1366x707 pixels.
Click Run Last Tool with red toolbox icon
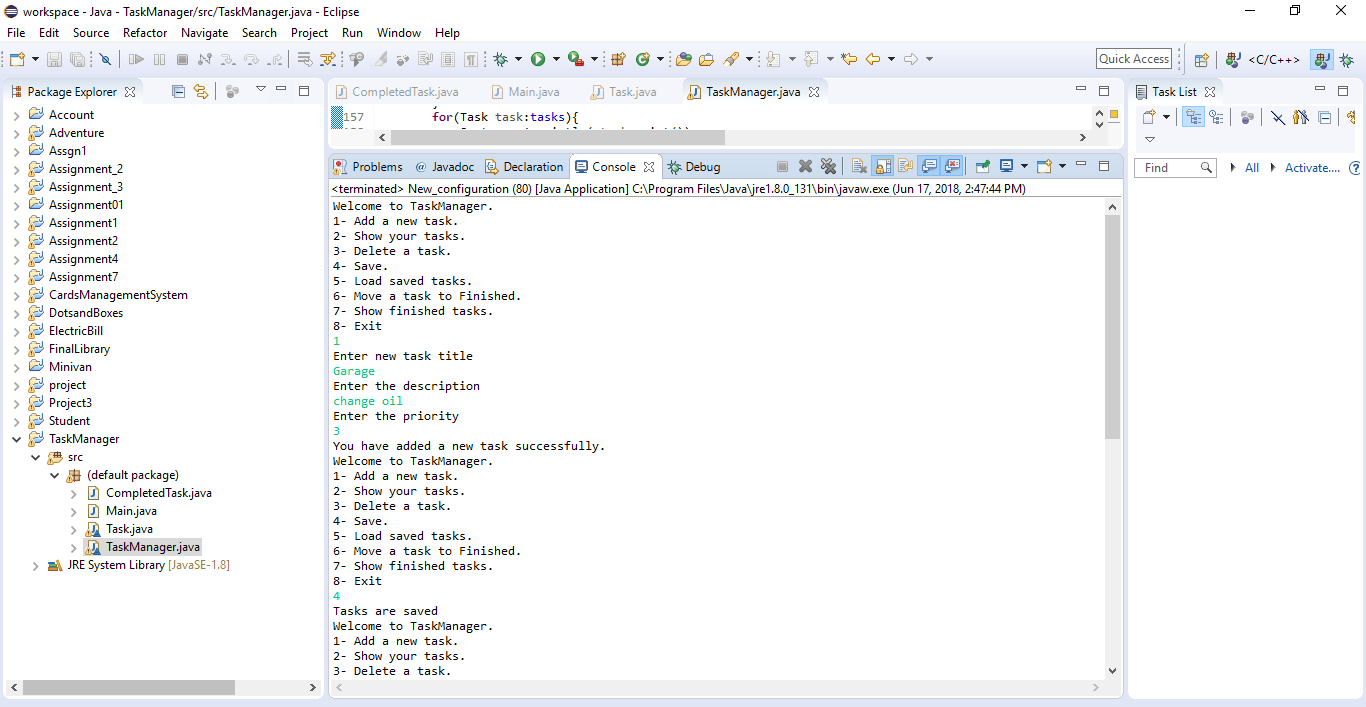(575, 59)
